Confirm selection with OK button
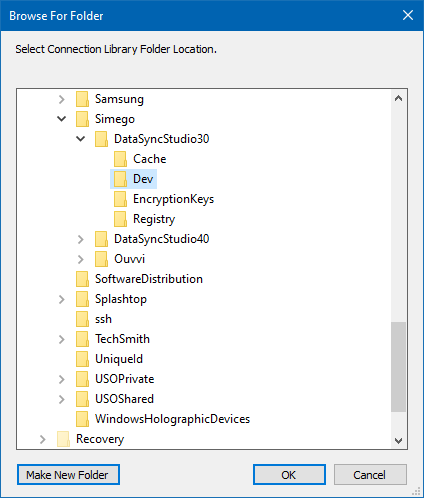This screenshot has height=498, width=424. (289, 475)
